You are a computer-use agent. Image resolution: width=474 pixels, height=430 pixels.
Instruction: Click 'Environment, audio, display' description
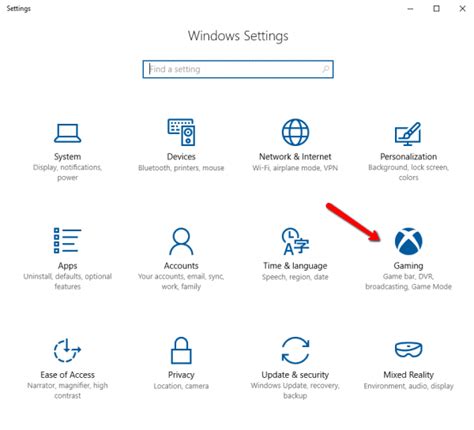click(x=408, y=386)
